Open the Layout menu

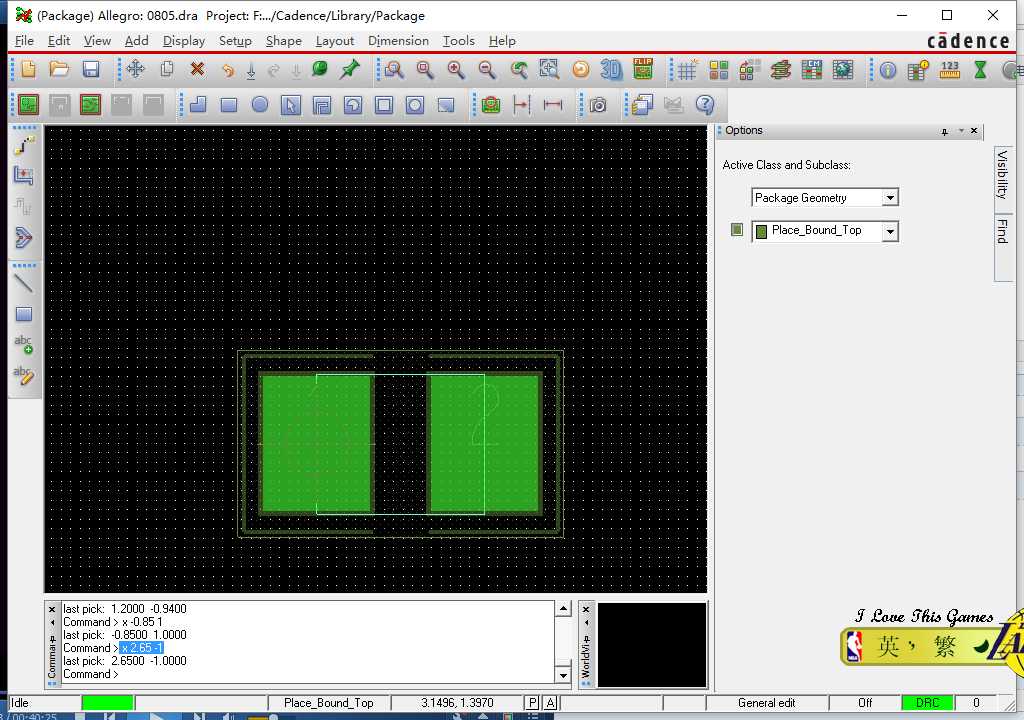coord(334,41)
